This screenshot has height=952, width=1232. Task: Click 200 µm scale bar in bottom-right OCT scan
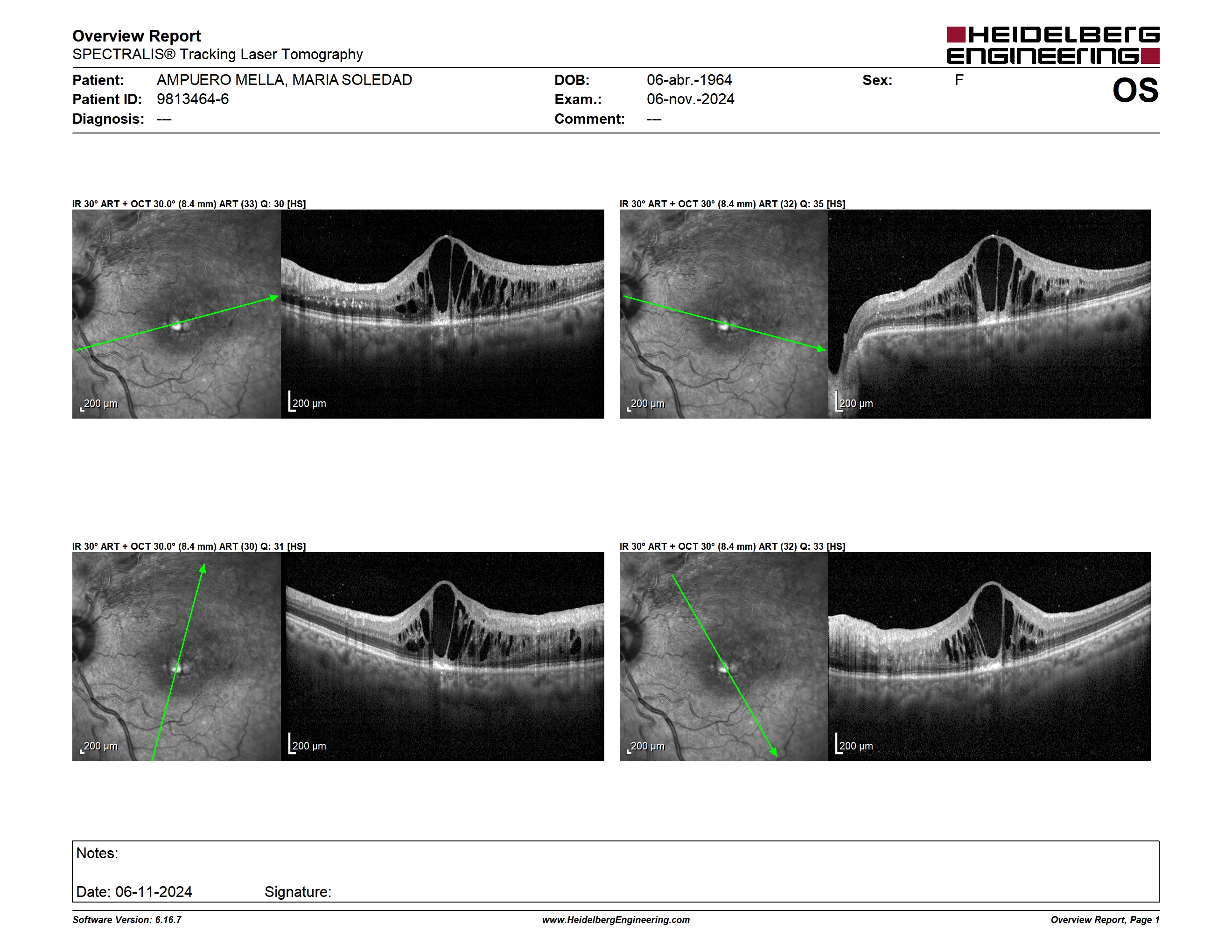tap(854, 744)
